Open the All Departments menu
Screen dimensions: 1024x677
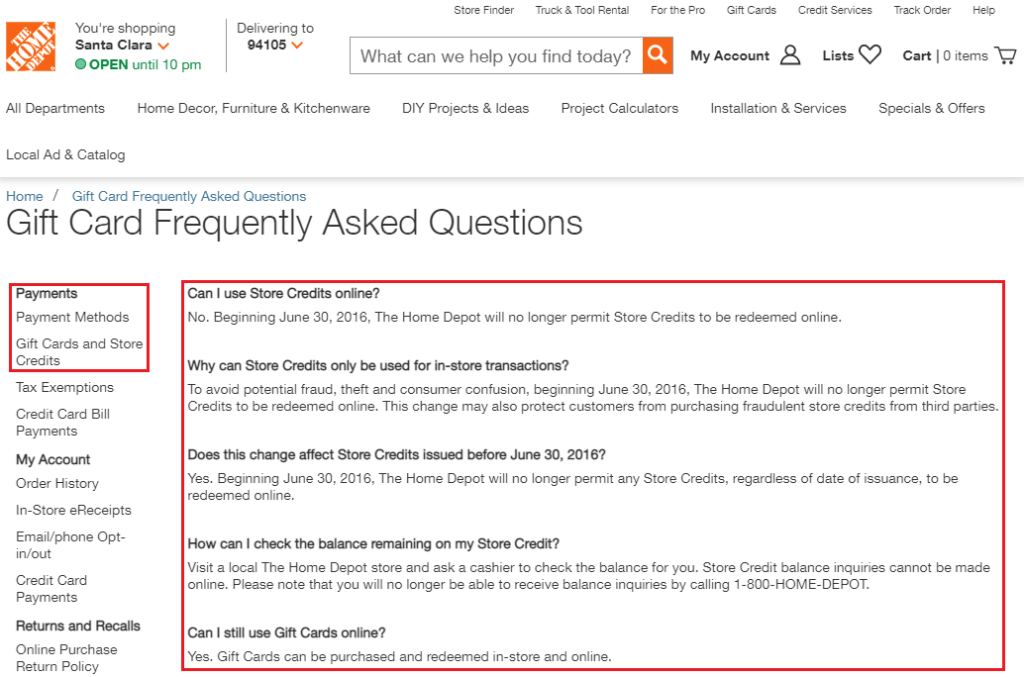[x=55, y=108]
